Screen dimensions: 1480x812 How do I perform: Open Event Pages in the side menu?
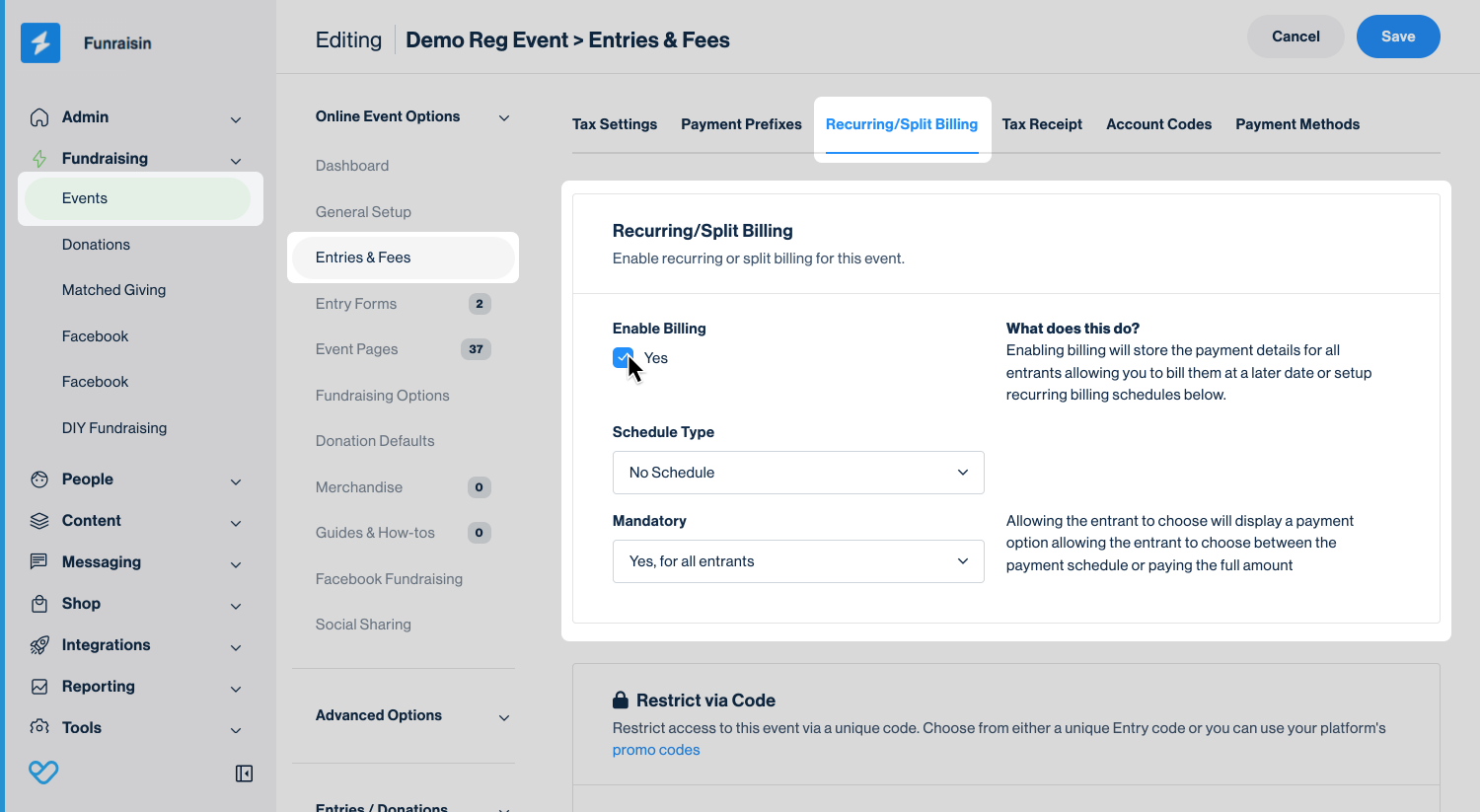356,349
